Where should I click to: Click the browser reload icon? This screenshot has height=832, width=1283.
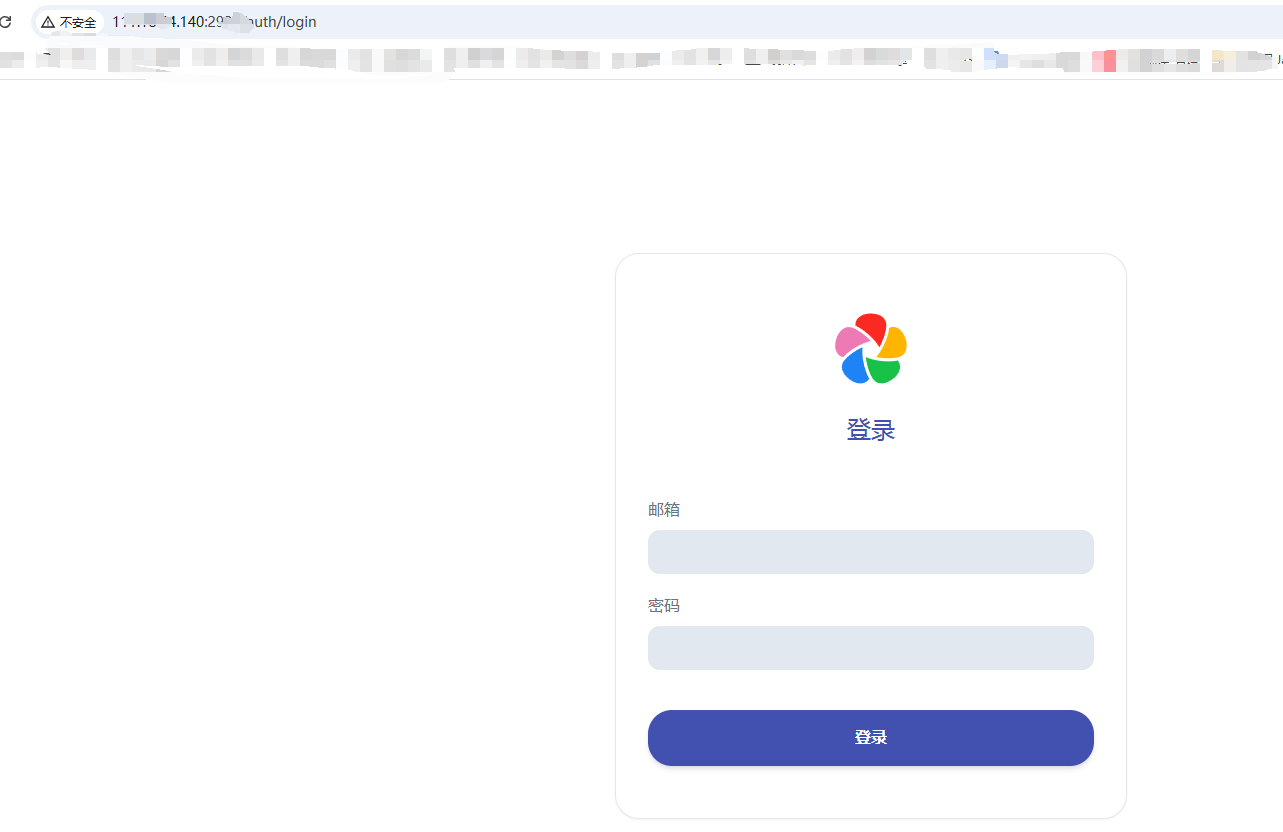pyautogui.click(x=5, y=21)
